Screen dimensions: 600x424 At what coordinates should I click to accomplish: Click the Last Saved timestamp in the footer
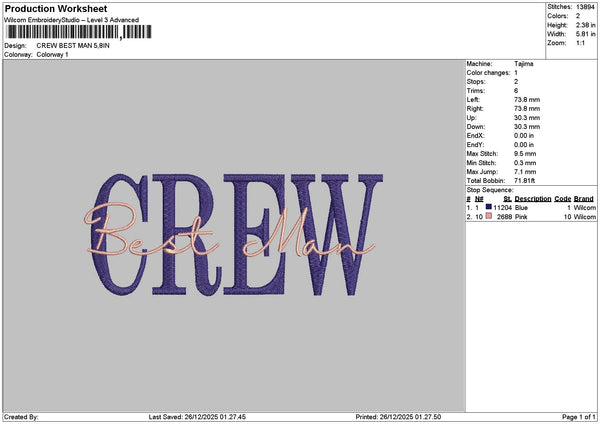tap(197, 417)
